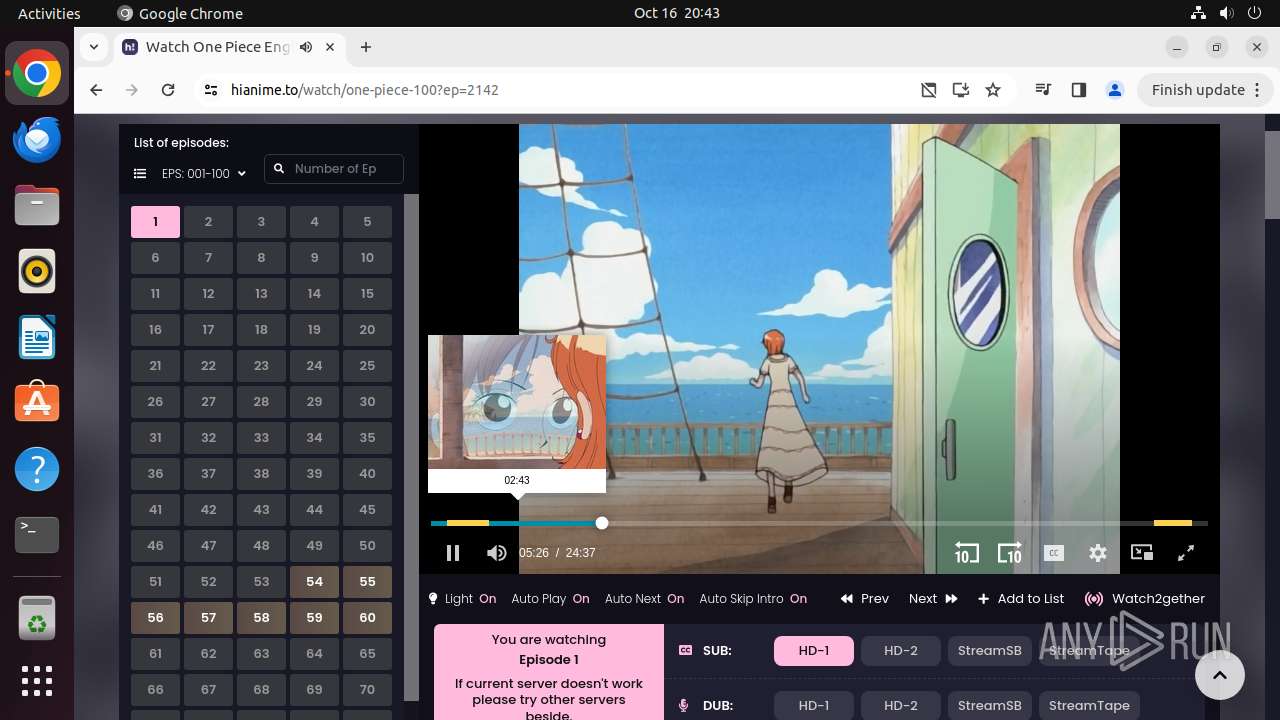Open LibreOffice Writer from the dock

pyautogui.click(x=37, y=337)
